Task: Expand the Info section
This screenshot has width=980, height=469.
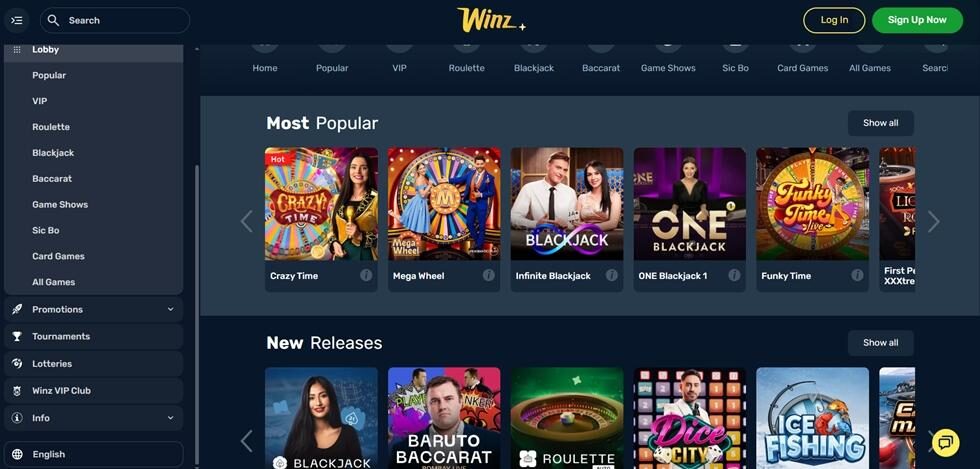Action: [x=94, y=418]
